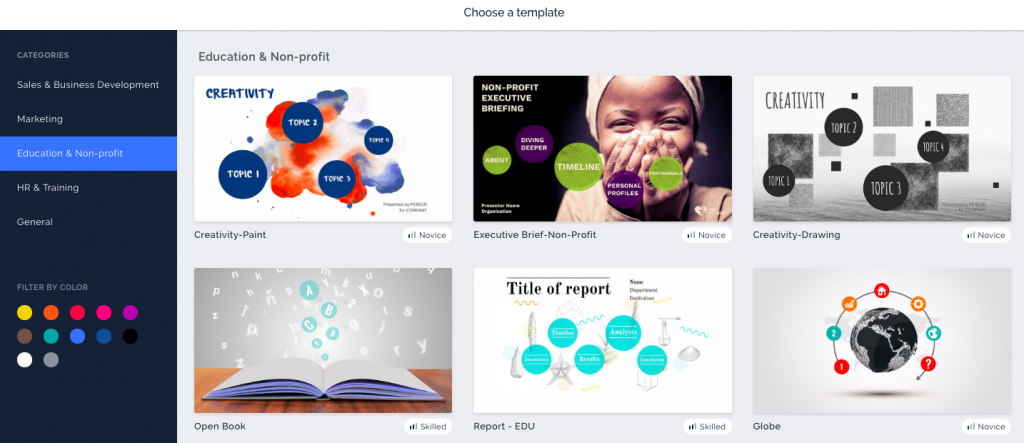Image resolution: width=1024 pixels, height=443 pixels.
Task: Choose the brown color filter
Action: click(24, 336)
